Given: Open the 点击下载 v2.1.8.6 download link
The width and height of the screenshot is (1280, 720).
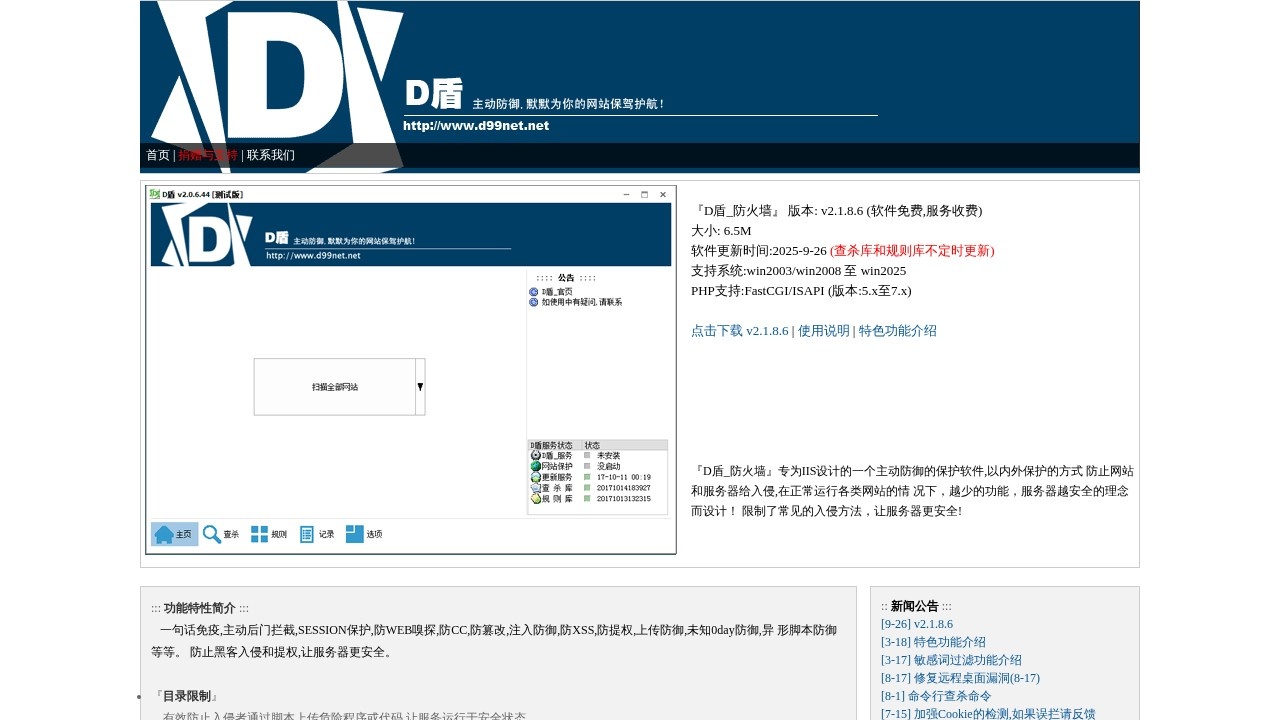Looking at the screenshot, I should 739,330.
